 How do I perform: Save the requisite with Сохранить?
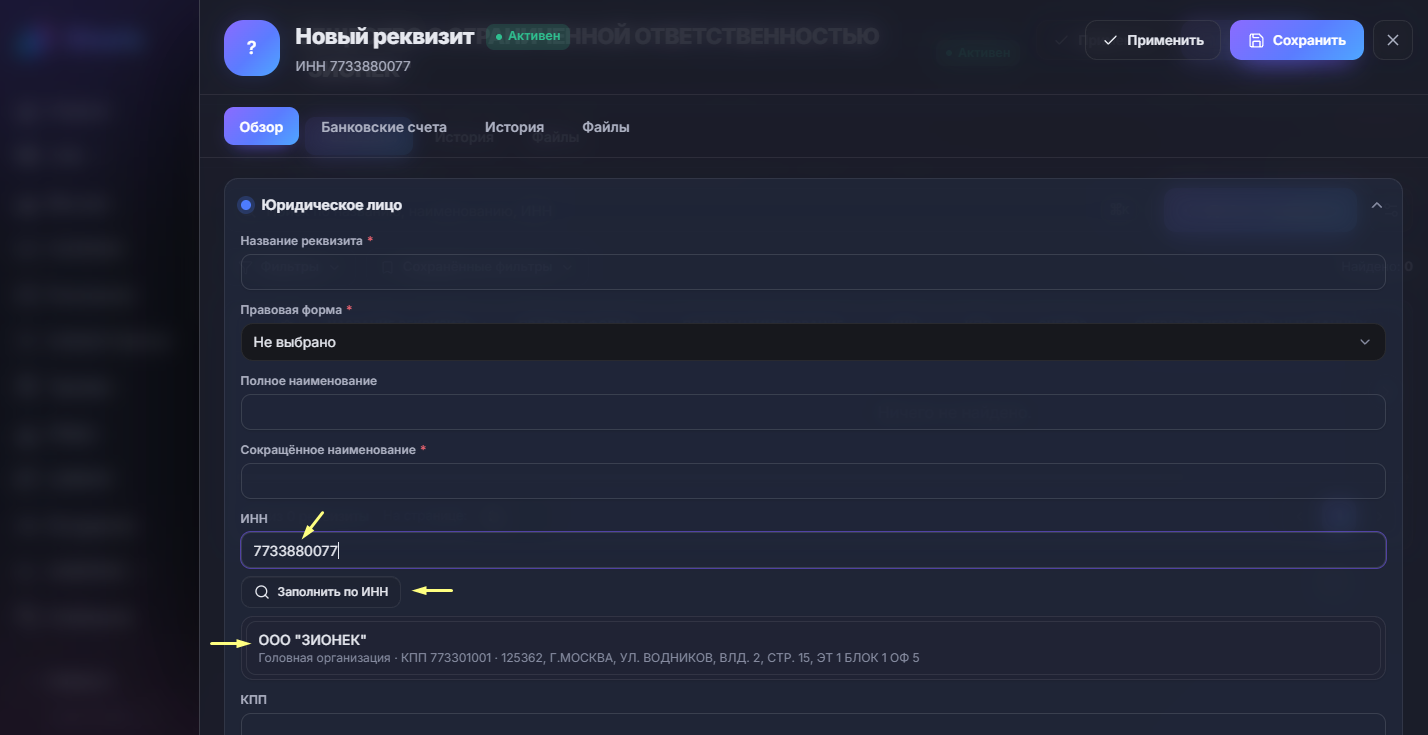1297,40
